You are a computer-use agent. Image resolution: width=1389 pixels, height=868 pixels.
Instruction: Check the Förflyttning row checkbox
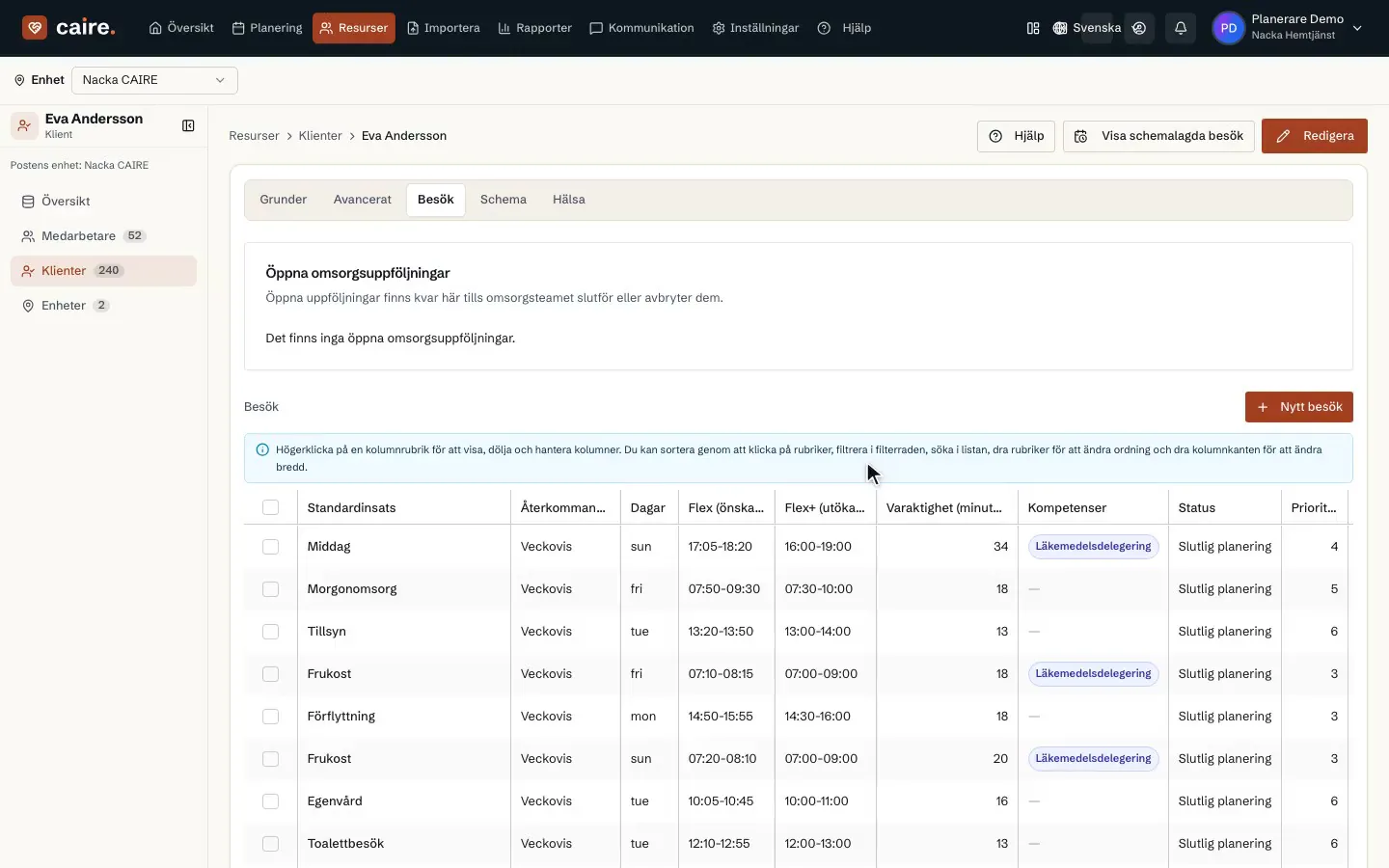270,717
